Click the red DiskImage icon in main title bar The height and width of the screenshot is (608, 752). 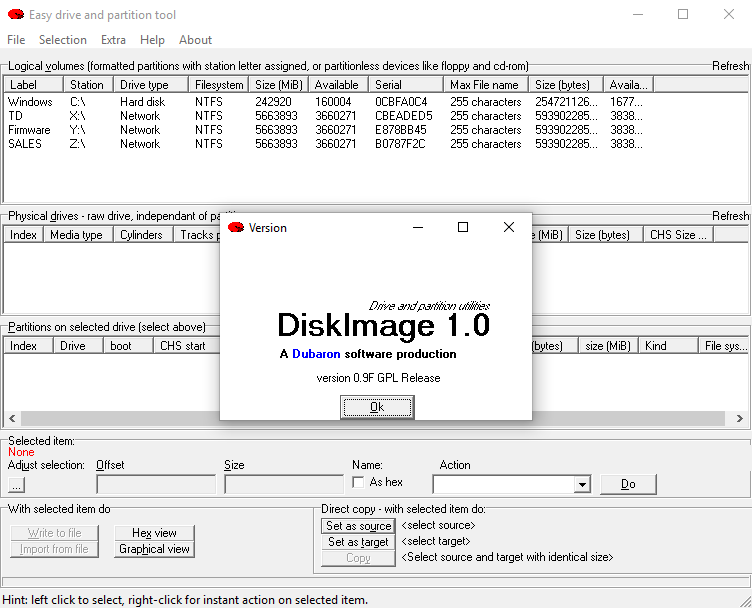(15, 15)
